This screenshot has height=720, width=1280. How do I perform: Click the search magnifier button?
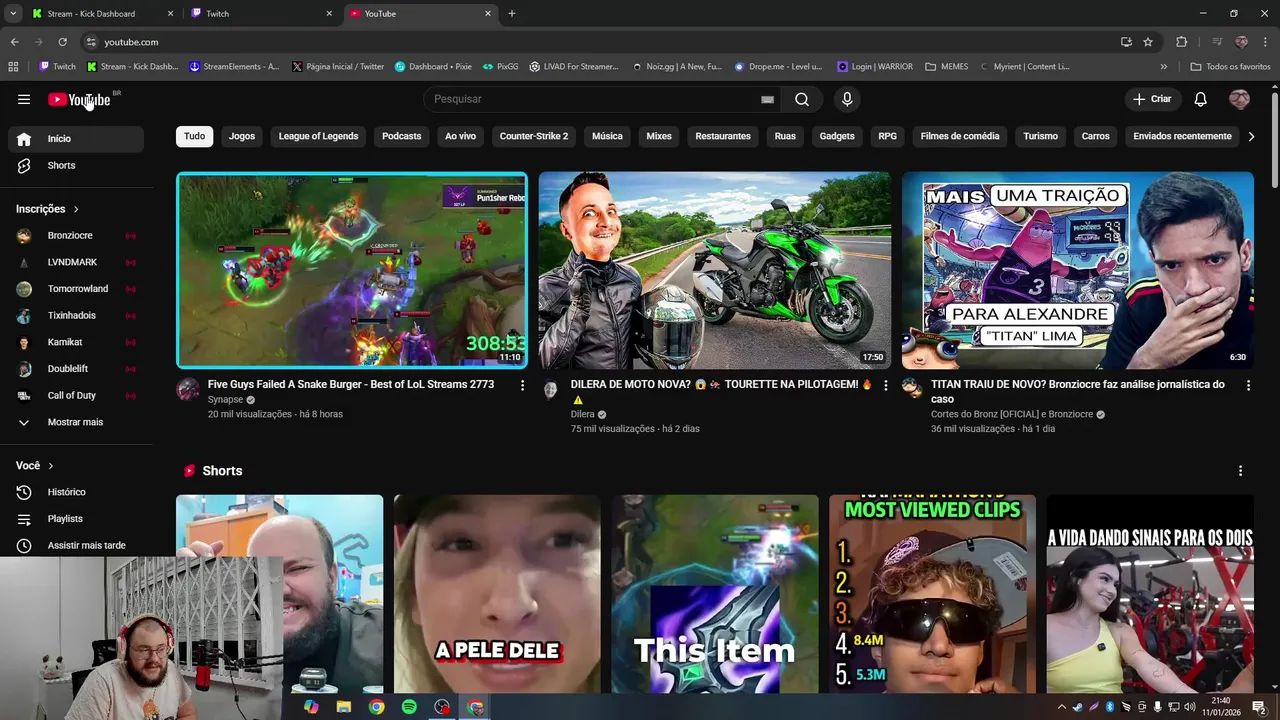[x=802, y=99]
